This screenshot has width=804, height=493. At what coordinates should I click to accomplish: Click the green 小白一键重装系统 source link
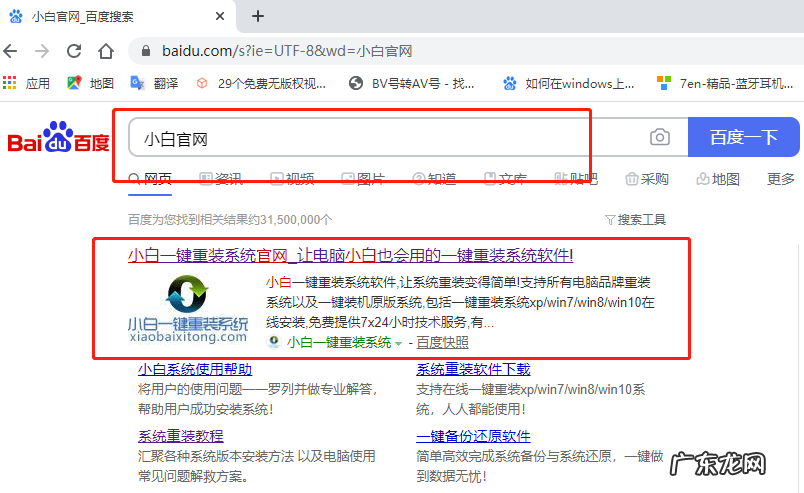[x=339, y=342]
